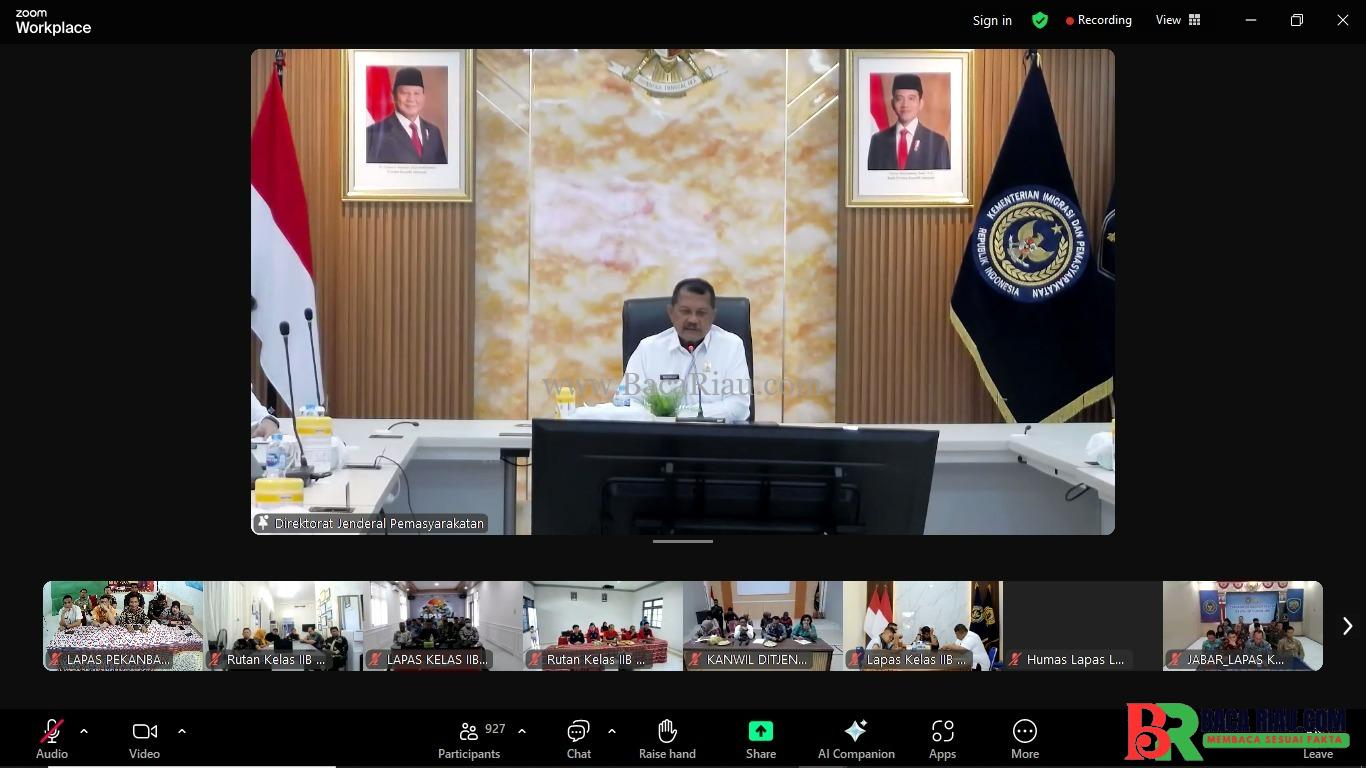Unmute the microphone Audio button
1366x768 pixels.
(x=52, y=738)
